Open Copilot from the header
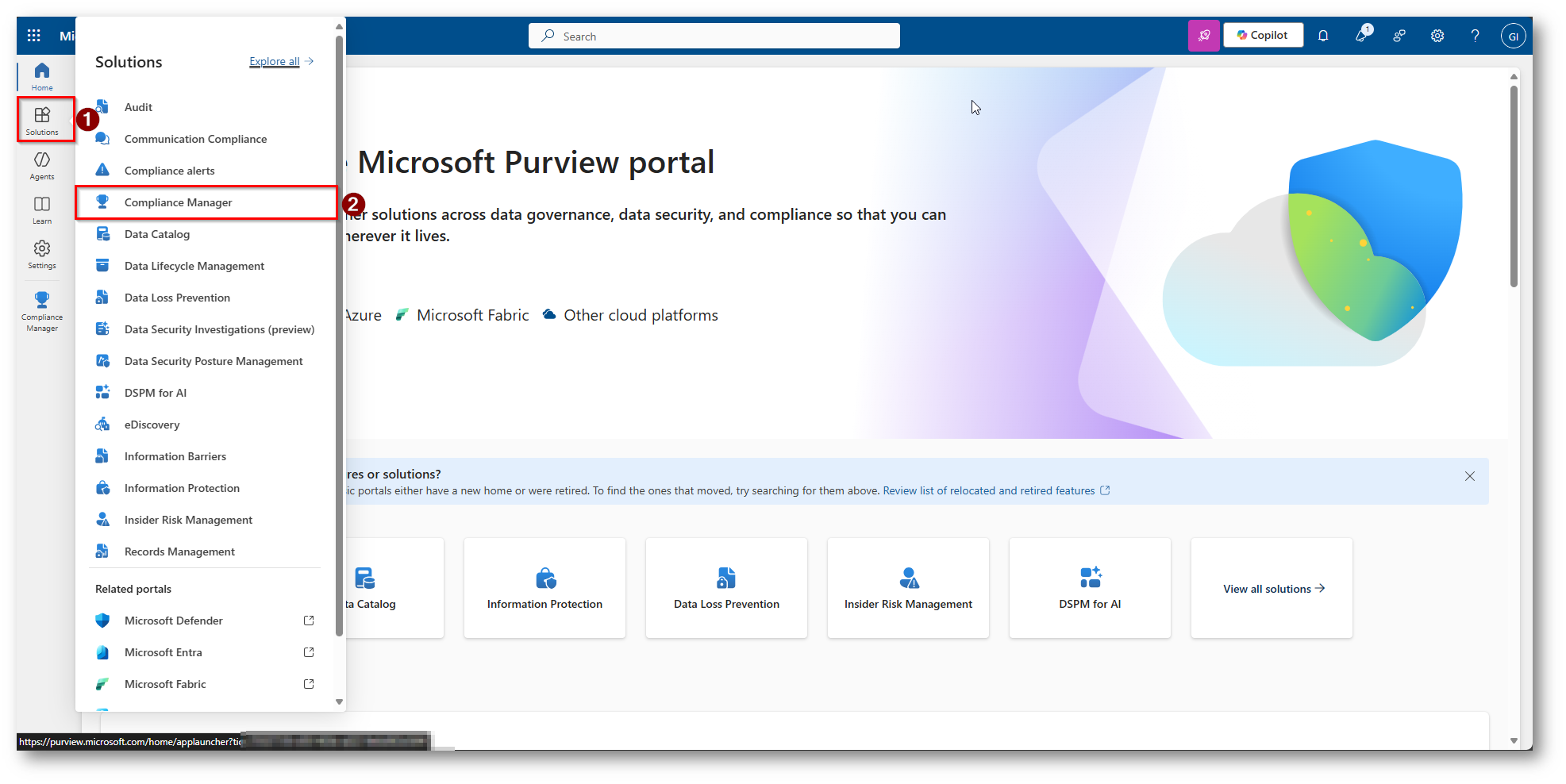 [1263, 36]
